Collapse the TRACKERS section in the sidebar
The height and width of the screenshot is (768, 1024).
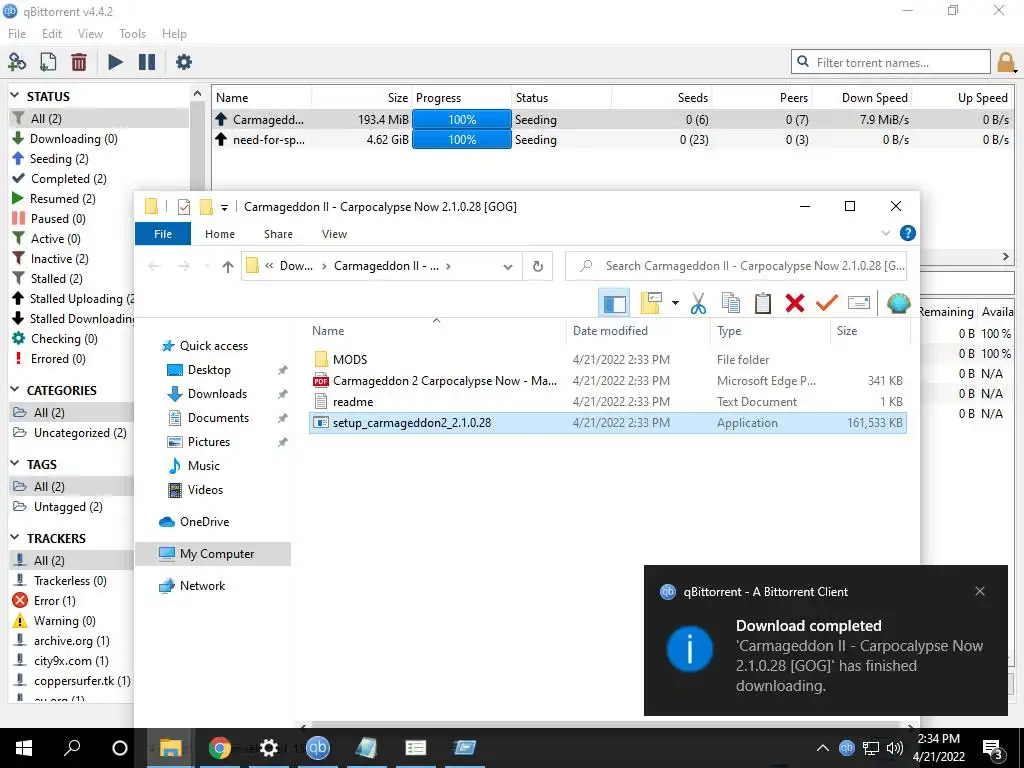click(x=15, y=538)
